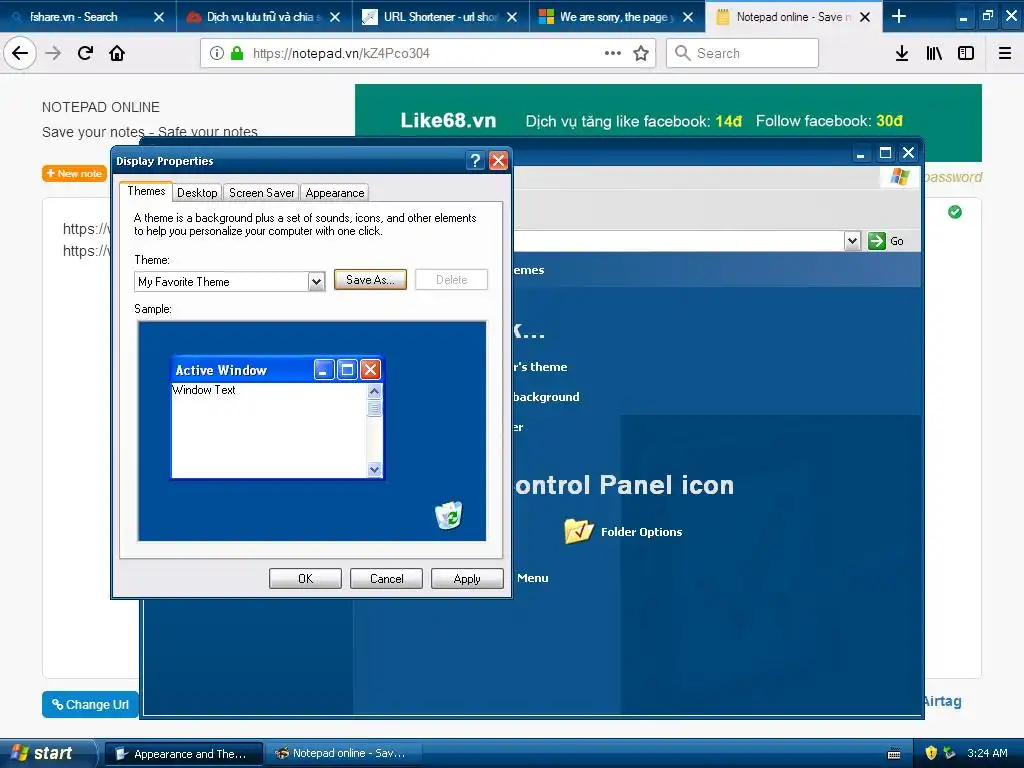Click the Save As... button
Screen dimensions: 1024x768
370,280
